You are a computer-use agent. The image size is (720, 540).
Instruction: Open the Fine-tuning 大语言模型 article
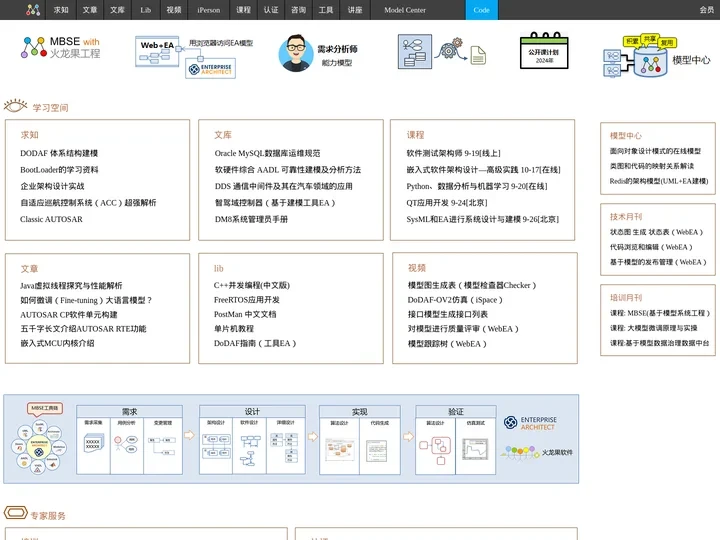[86, 300]
